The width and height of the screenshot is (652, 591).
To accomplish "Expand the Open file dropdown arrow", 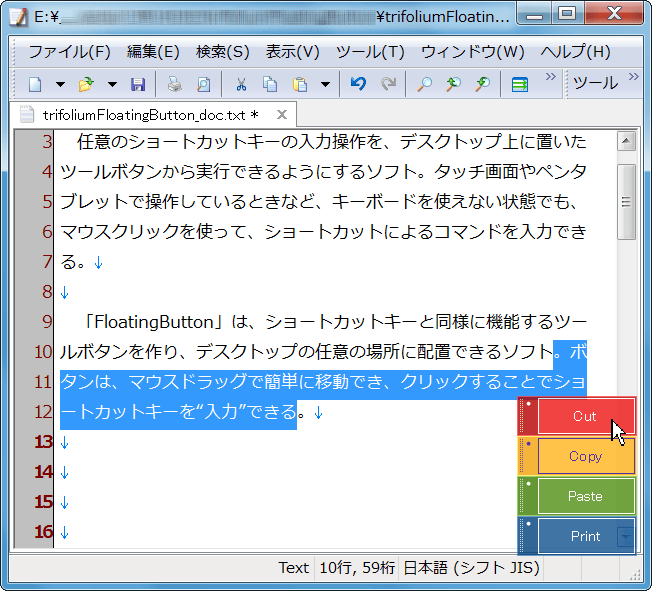I will [112, 84].
